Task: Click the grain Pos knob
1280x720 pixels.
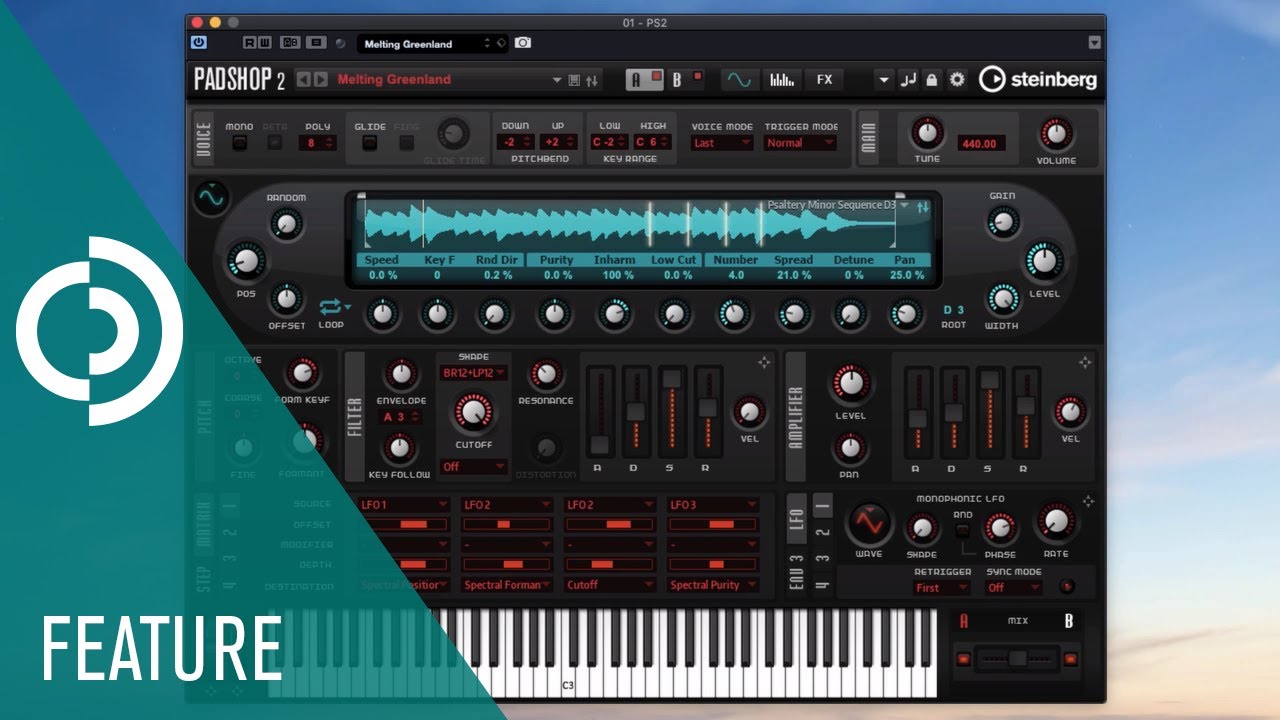Action: pos(245,260)
